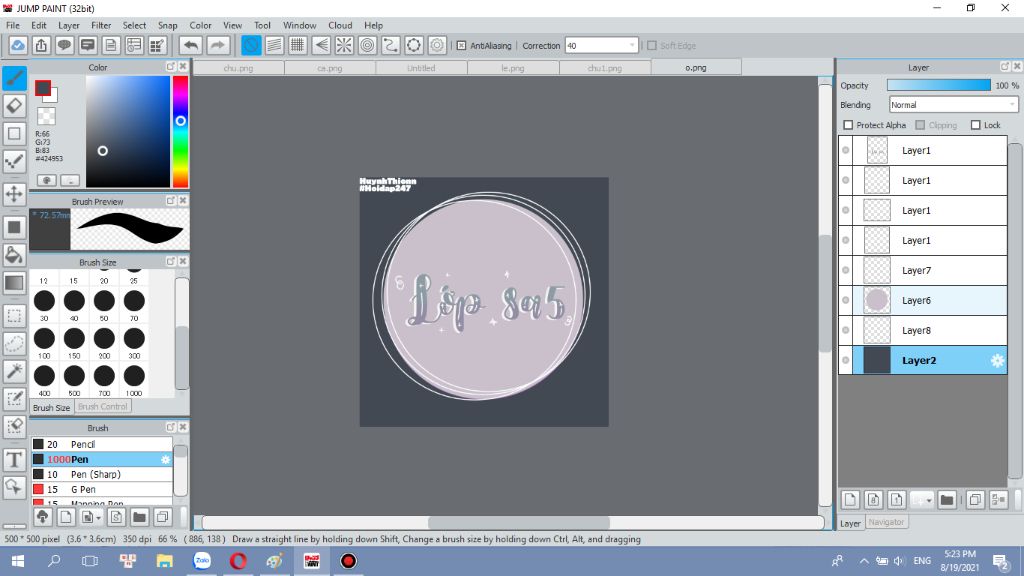This screenshot has height=576, width=1024.
Task: Click the hue strip in Color panel
Action: tap(180, 131)
